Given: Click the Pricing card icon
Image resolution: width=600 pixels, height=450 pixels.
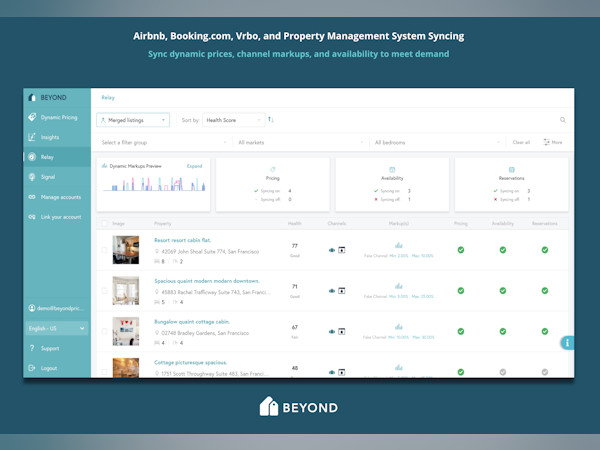Looking at the screenshot, I should [272, 170].
